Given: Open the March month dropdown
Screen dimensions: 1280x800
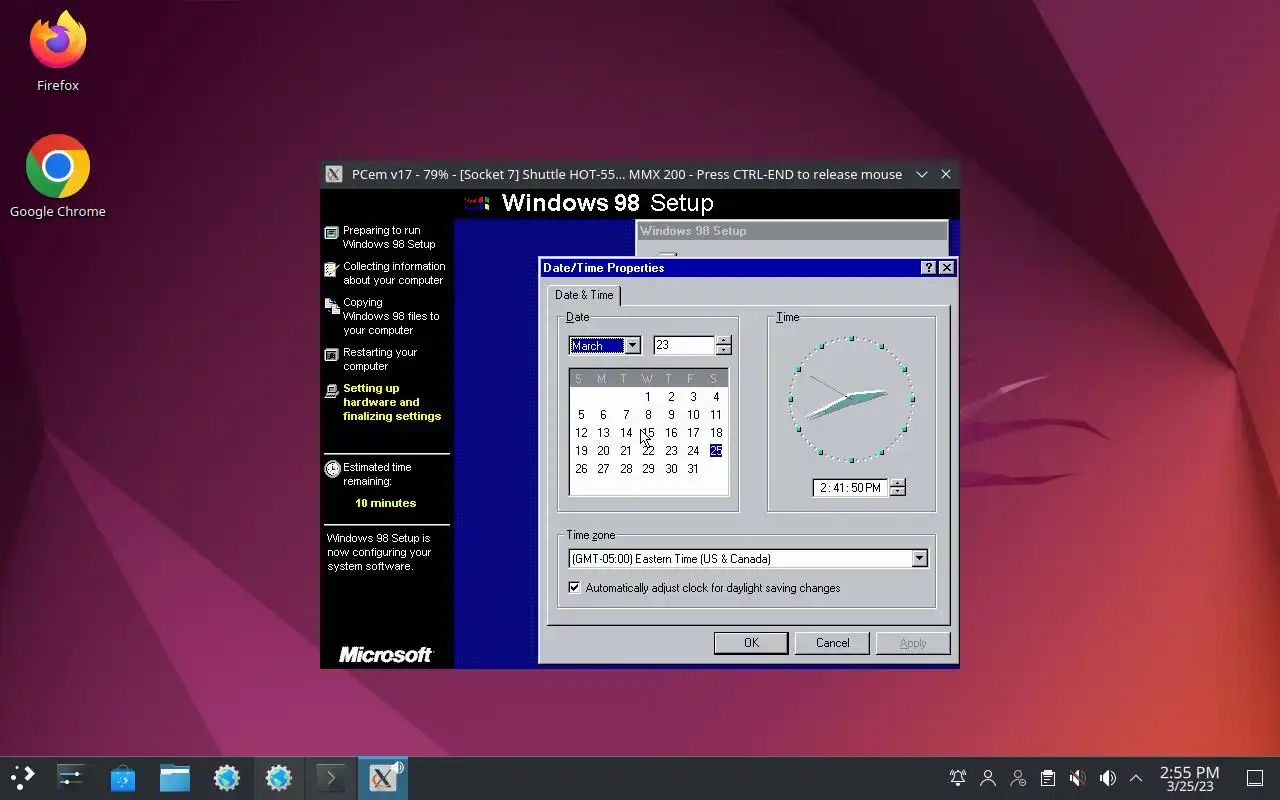Looking at the screenshot, I should [632, 346].
